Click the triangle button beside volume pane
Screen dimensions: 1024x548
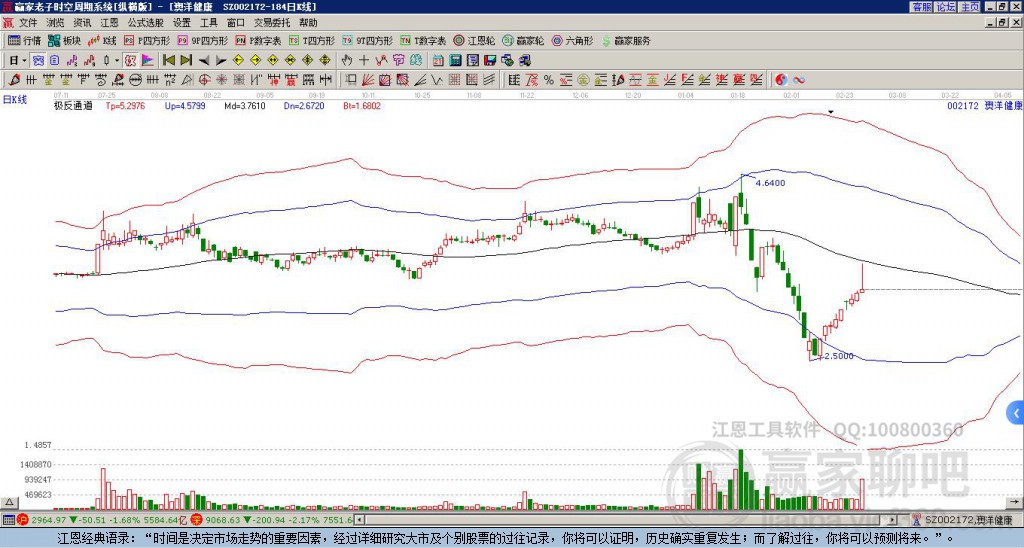pyautogui.click(x=9, y=502)
